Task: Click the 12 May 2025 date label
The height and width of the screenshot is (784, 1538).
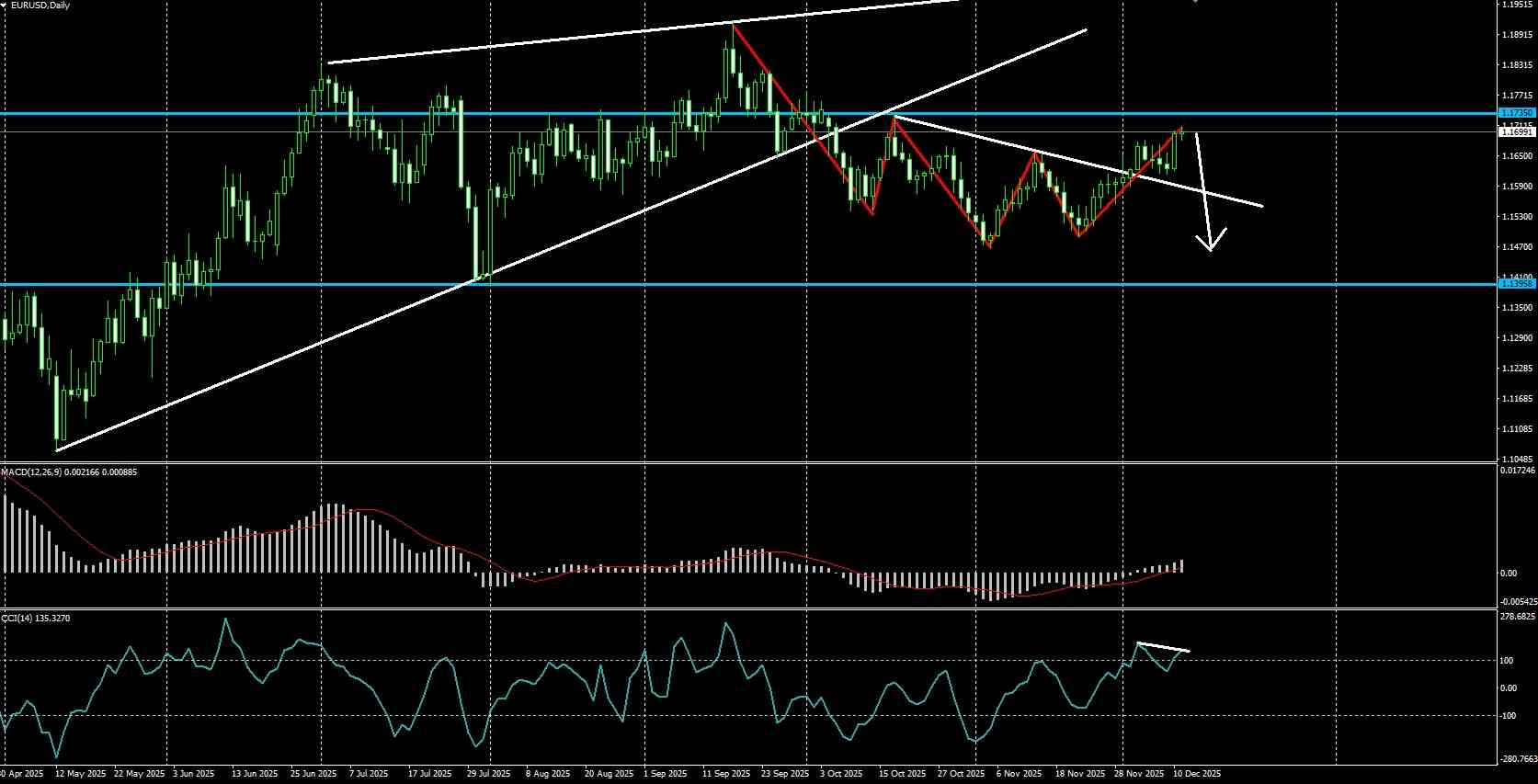Action: coord(81,774)
